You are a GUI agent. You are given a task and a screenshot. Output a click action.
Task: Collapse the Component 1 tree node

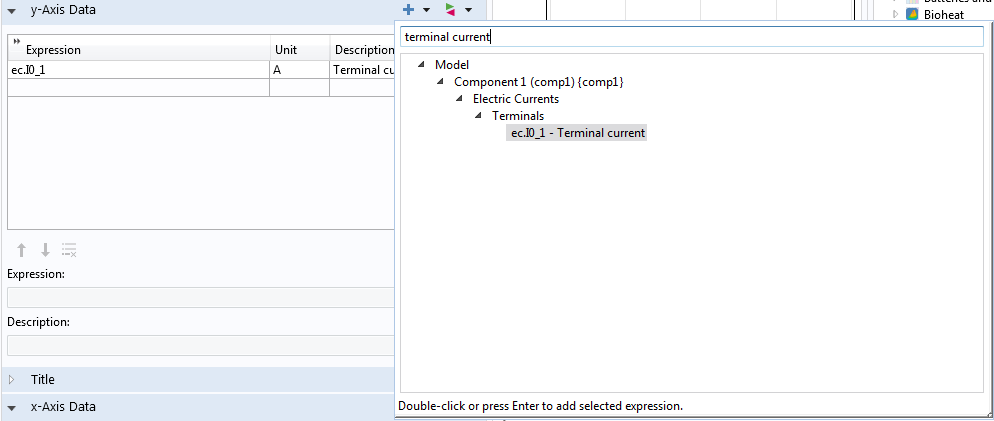pyautogui.click(x=441, y=82)
